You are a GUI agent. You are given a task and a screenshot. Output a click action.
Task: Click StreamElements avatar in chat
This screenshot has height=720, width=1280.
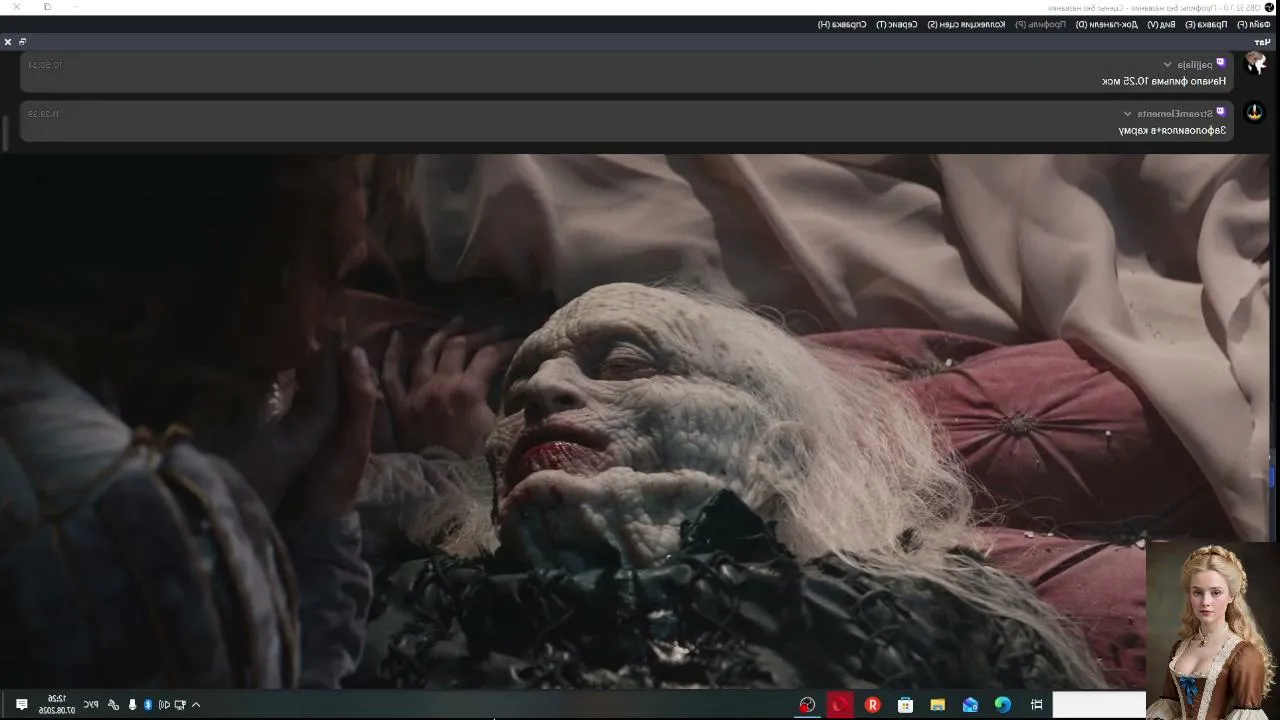coord(1254,112)
